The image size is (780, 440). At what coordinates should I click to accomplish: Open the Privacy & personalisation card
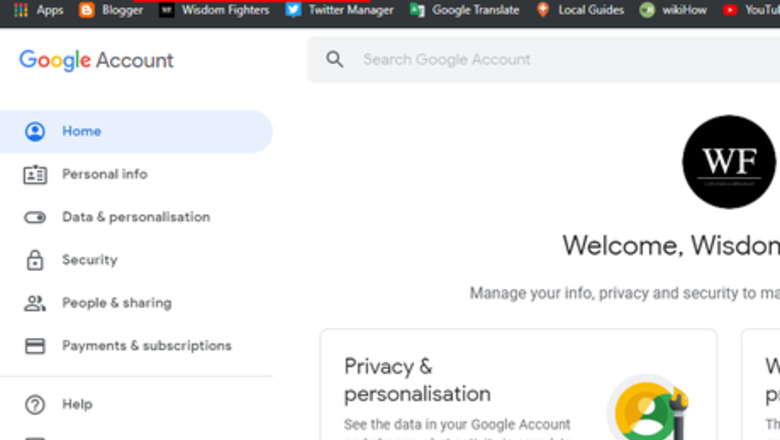tap(518, 384)
